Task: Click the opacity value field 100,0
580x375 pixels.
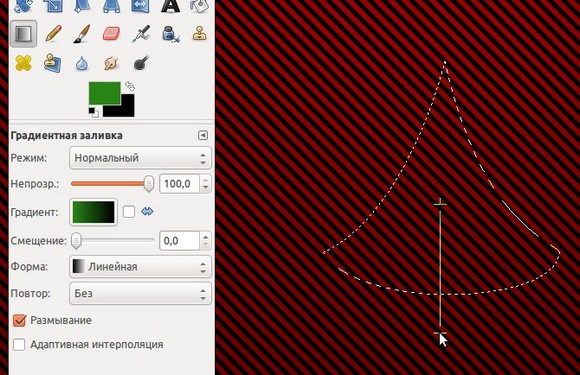Action: pyautogui.click(x=179, y=184)
